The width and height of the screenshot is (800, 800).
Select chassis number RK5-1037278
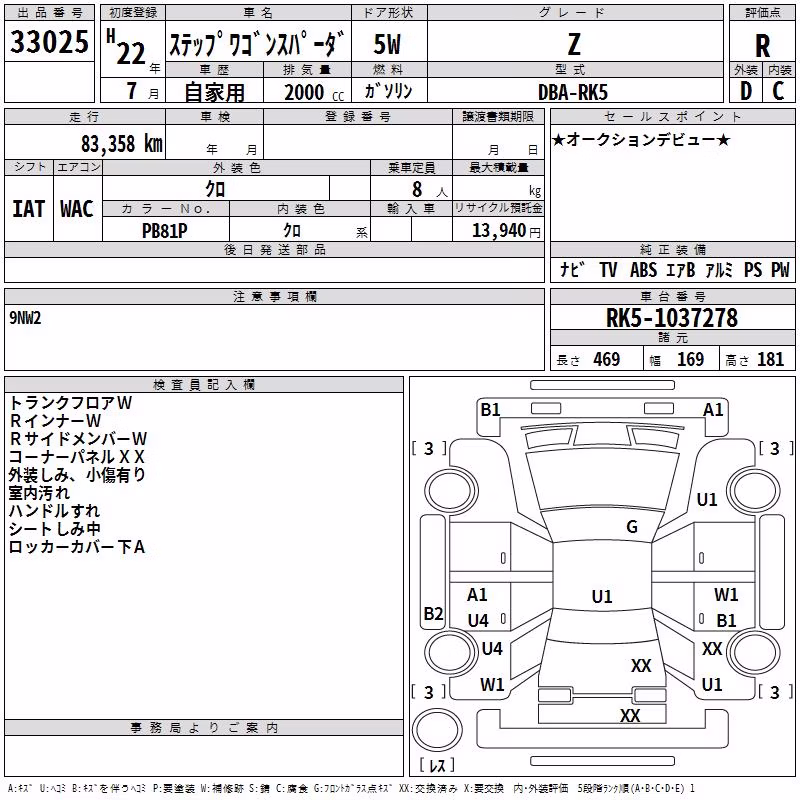click(x=672, y=318)
